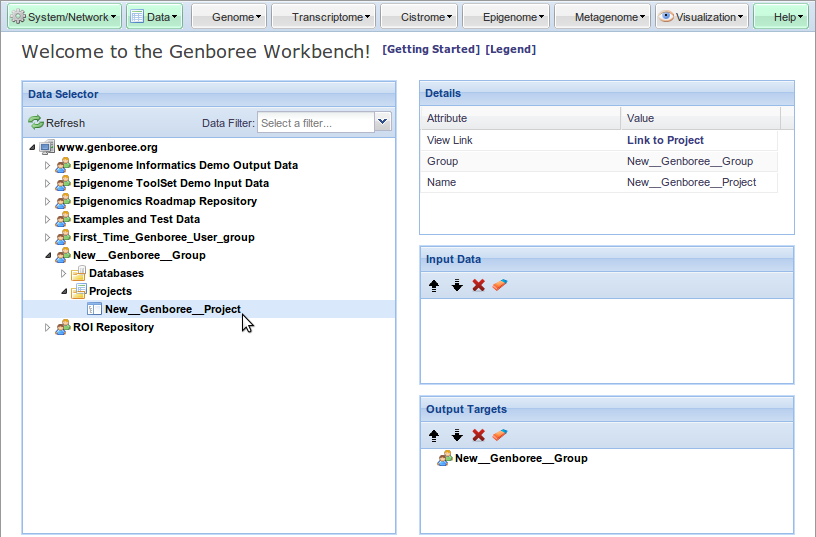
Task: Expand the Databases folder
Action: (x=63, y=273)
